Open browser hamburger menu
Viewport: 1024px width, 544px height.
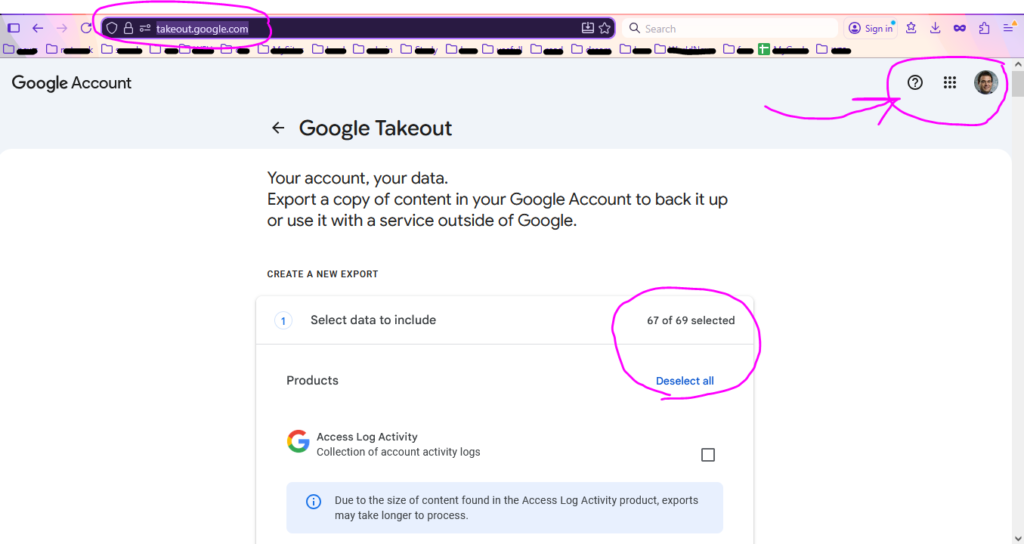tap(1008, 28)
